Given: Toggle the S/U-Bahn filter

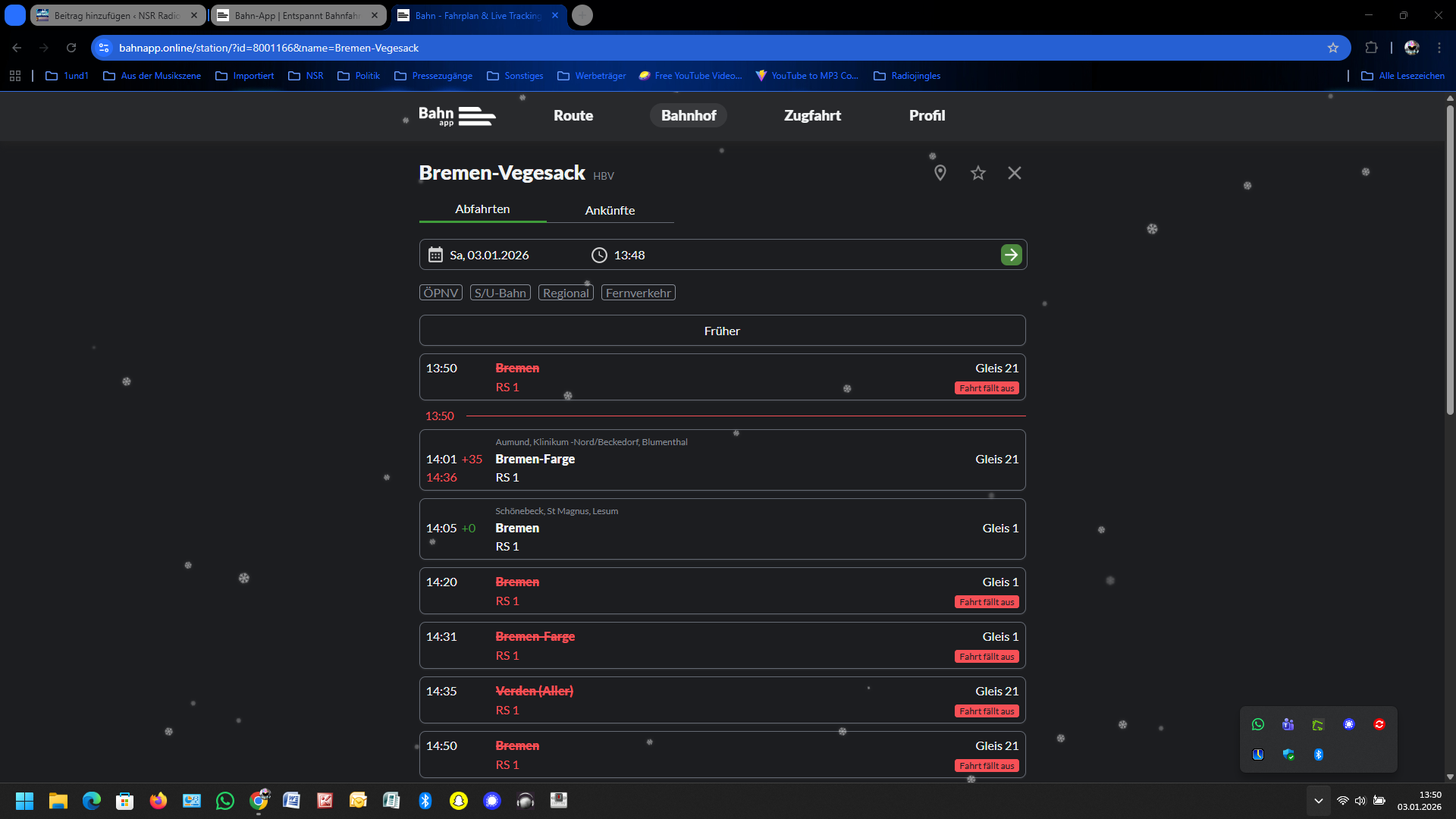Looking at the screenshot, I should [x=500, y=293].
